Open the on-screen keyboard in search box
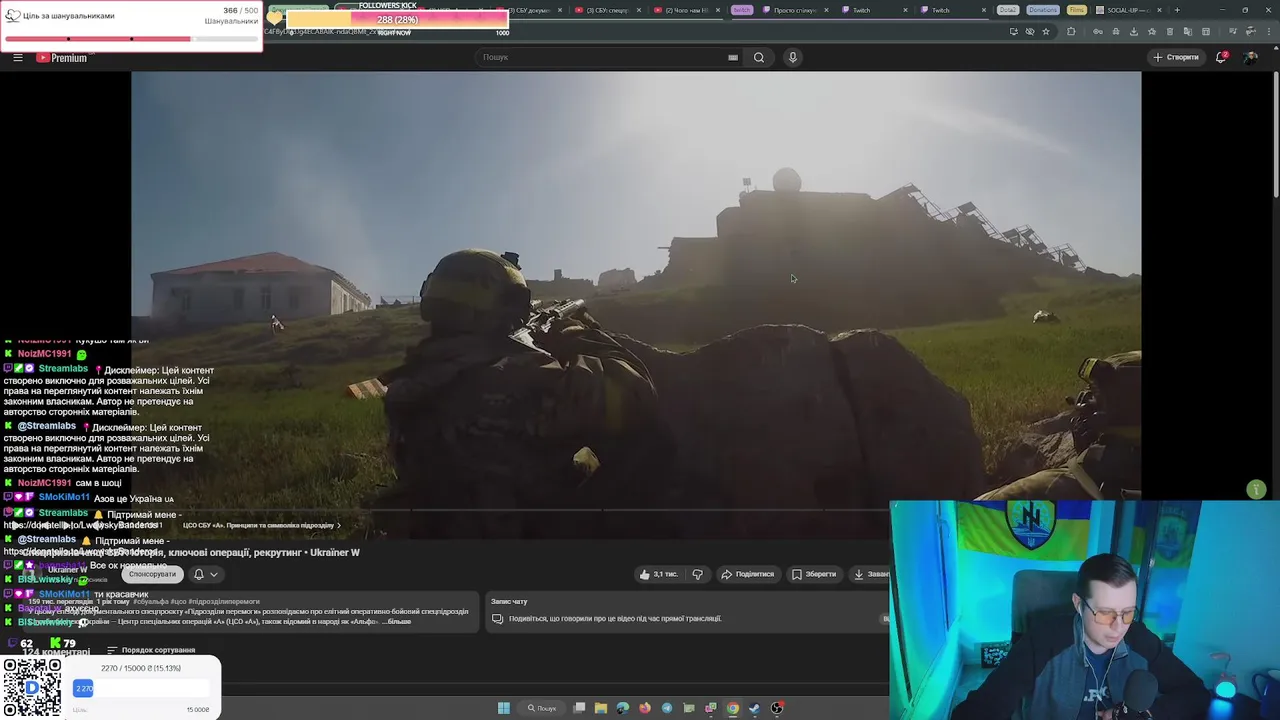 pos(733,57)
